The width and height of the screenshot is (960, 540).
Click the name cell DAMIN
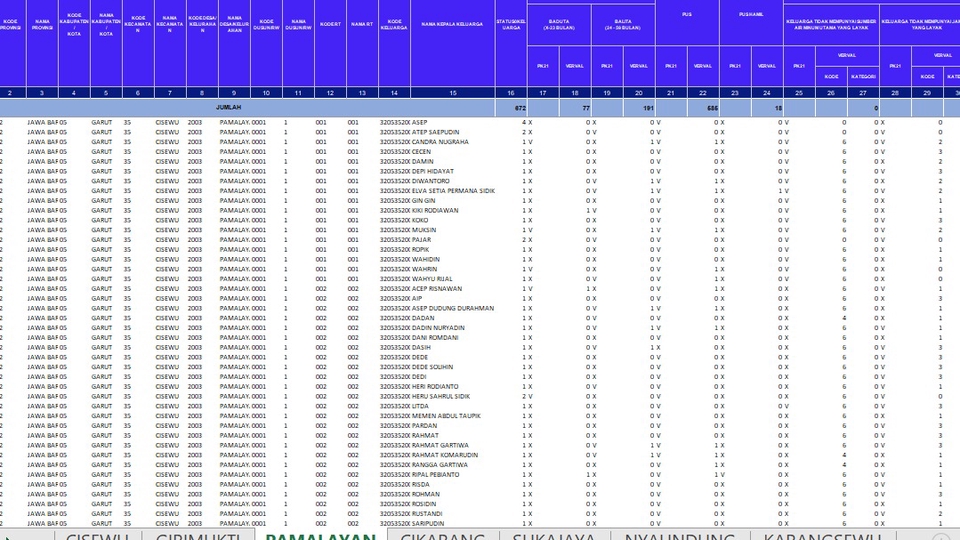pos(422,162)
